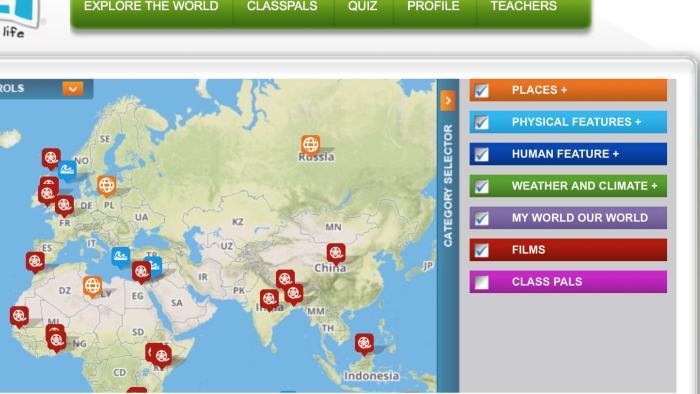
Task: Click the SA country label on map
Action: (177, 303)
